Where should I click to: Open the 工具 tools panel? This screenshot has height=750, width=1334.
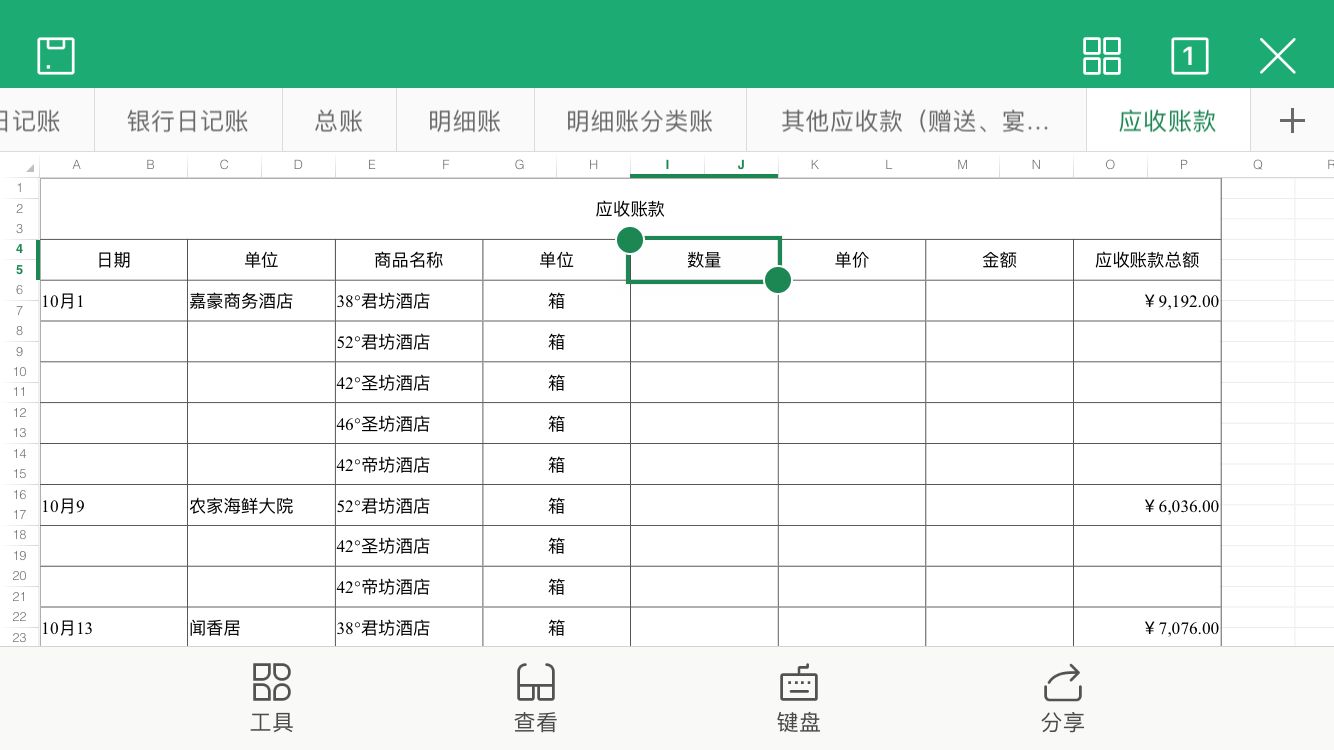(271, 697)
